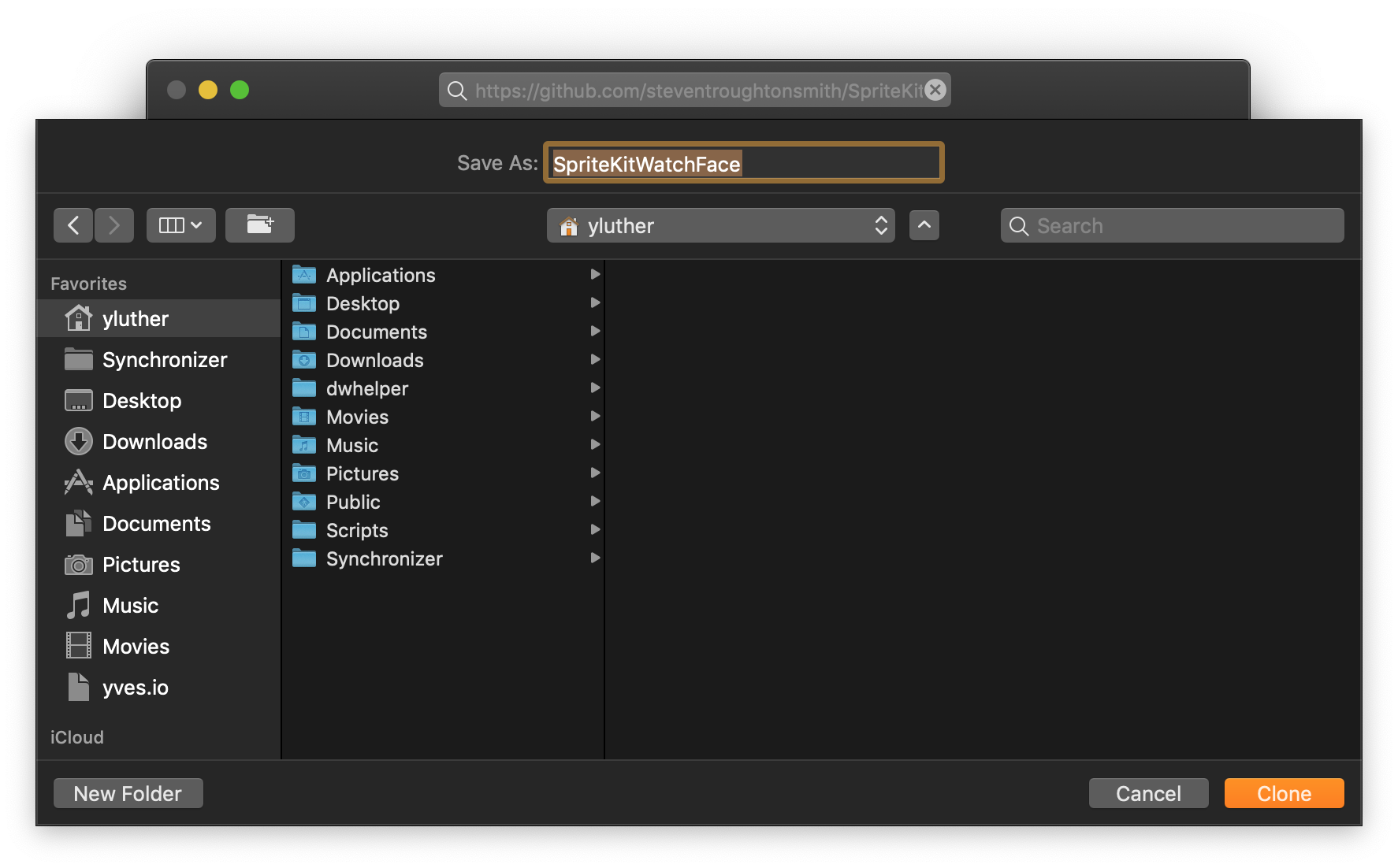The image size is (1398, 868).
Task: Click the monitor icon beside Desktop in sidebar
Action: coord(78,400)
